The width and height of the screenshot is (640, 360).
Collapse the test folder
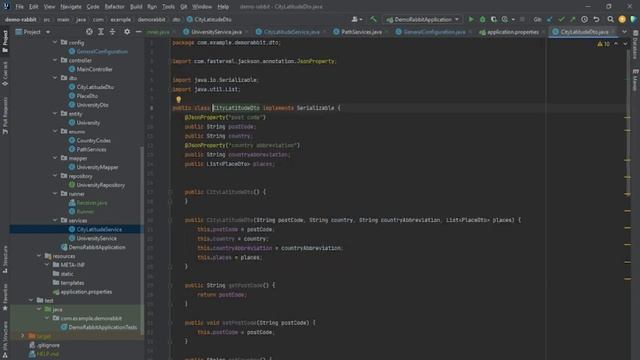[x=31, y=300]
